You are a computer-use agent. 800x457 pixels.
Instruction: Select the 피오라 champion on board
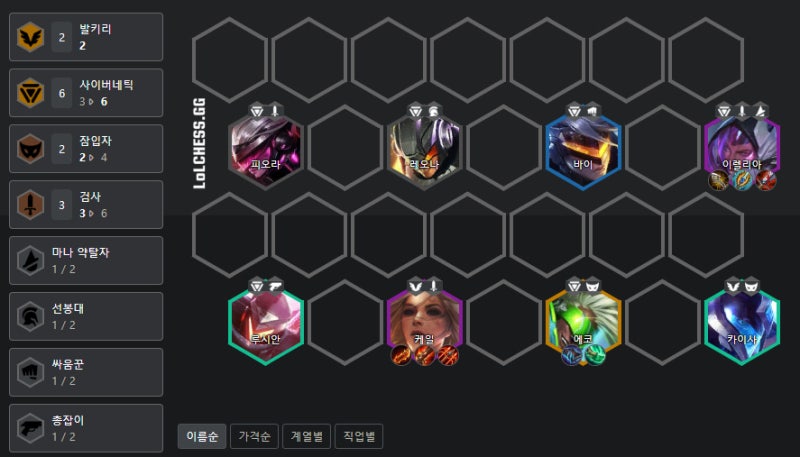pos(266,148)
